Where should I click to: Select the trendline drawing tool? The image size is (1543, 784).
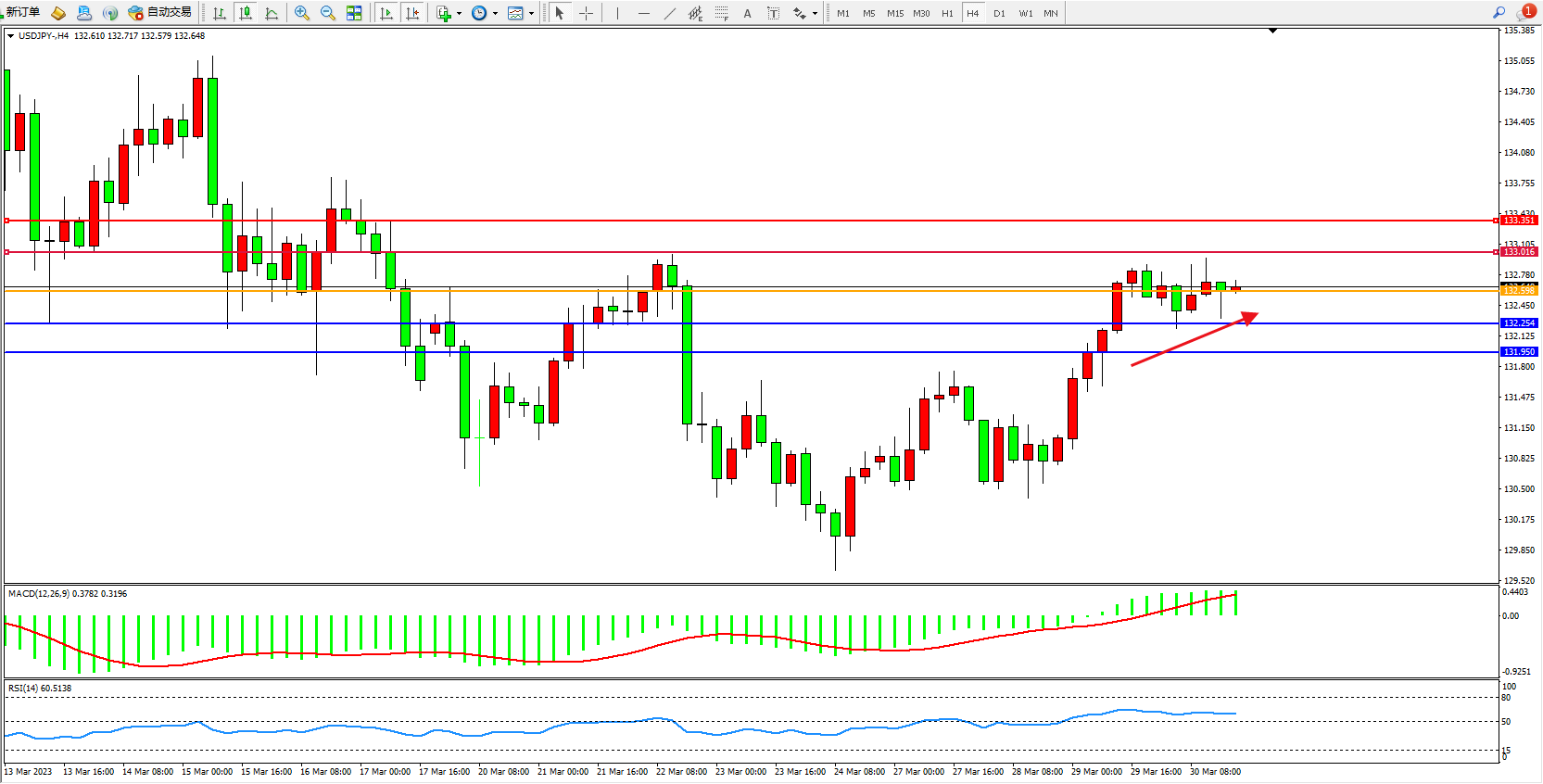[670, 13]
